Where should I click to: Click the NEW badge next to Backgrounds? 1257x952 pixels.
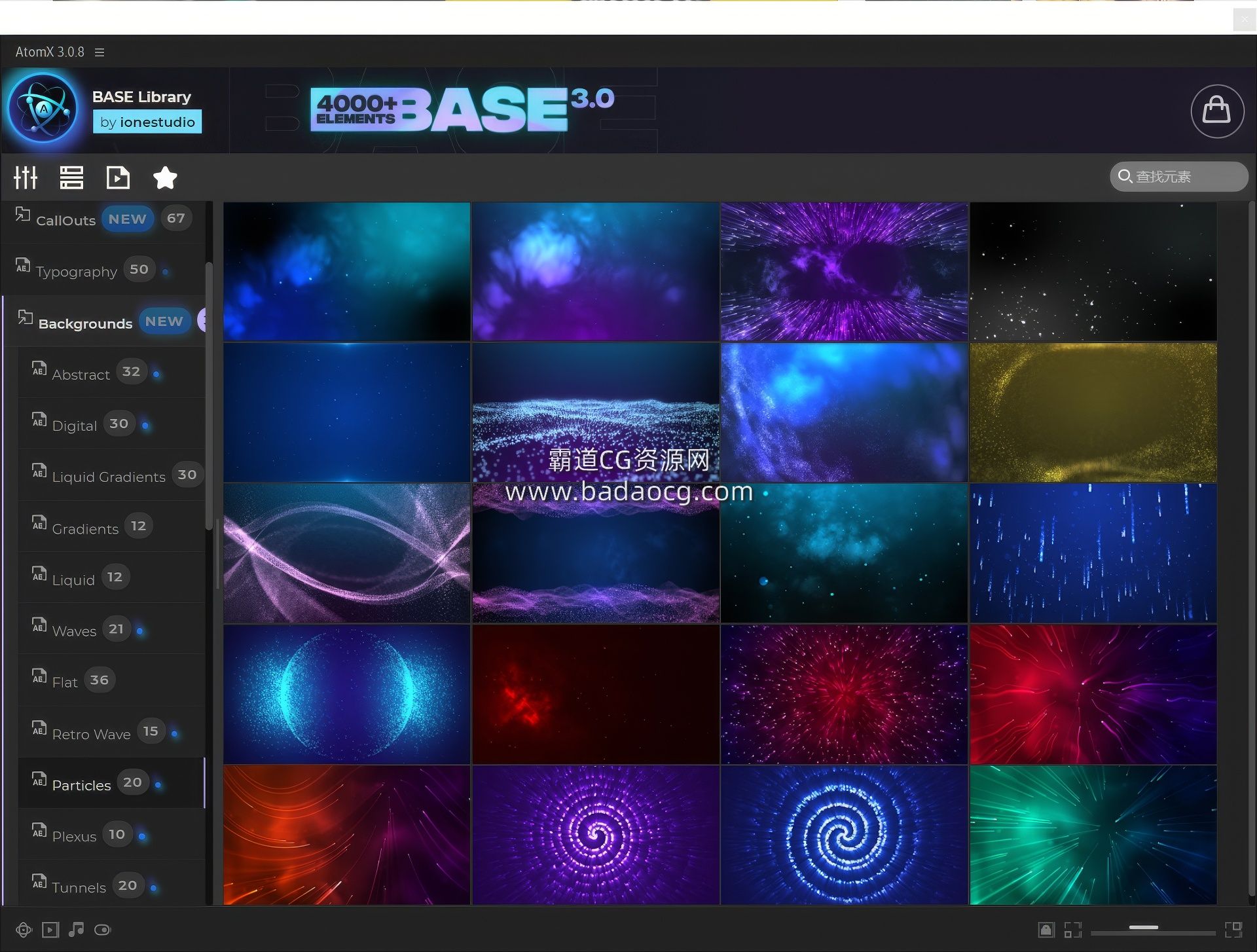(x=164, y=321)
